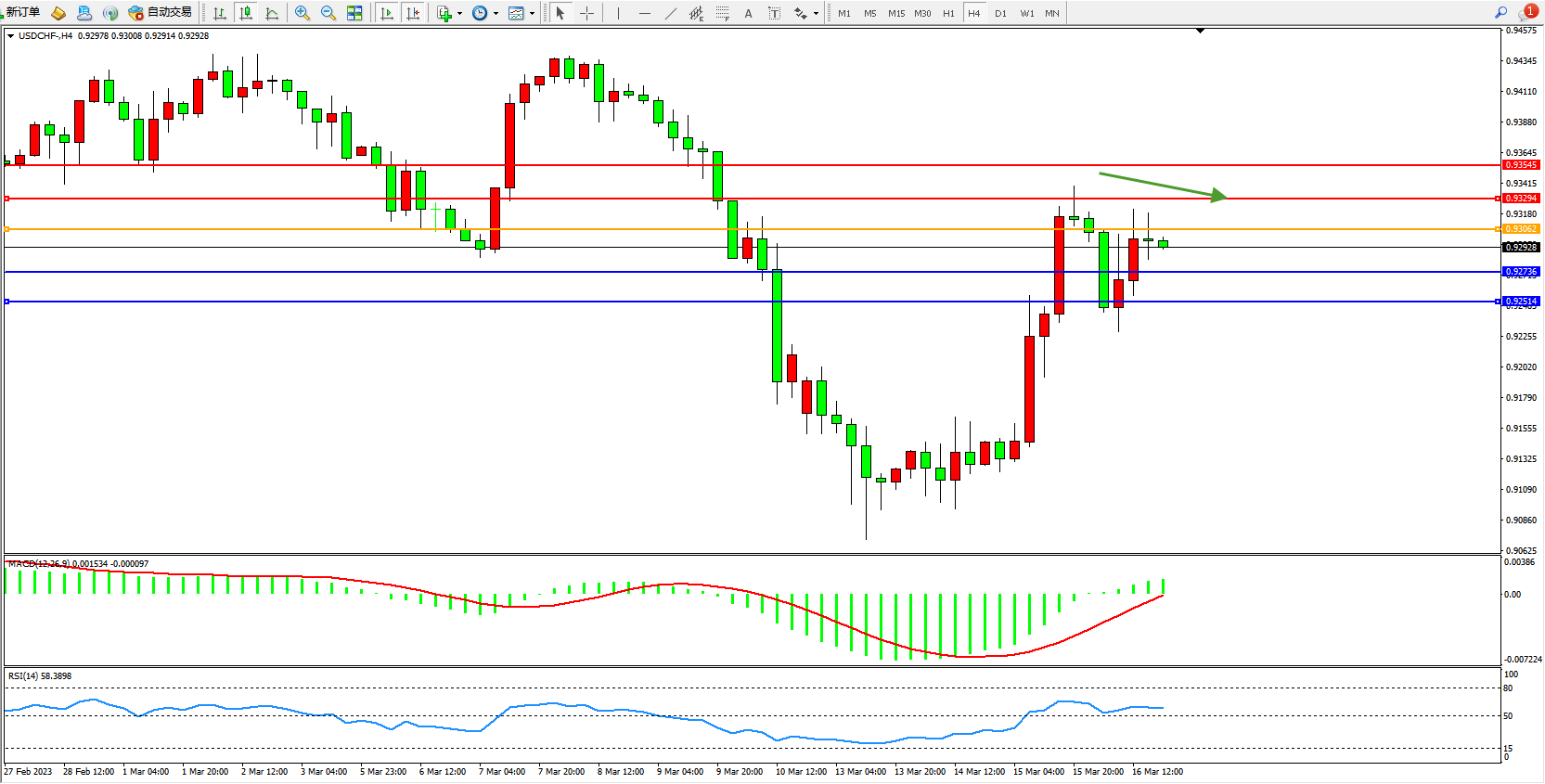Click the red 0.93545 price level label
The image size is (1545, 784).
pos(1520,165)
